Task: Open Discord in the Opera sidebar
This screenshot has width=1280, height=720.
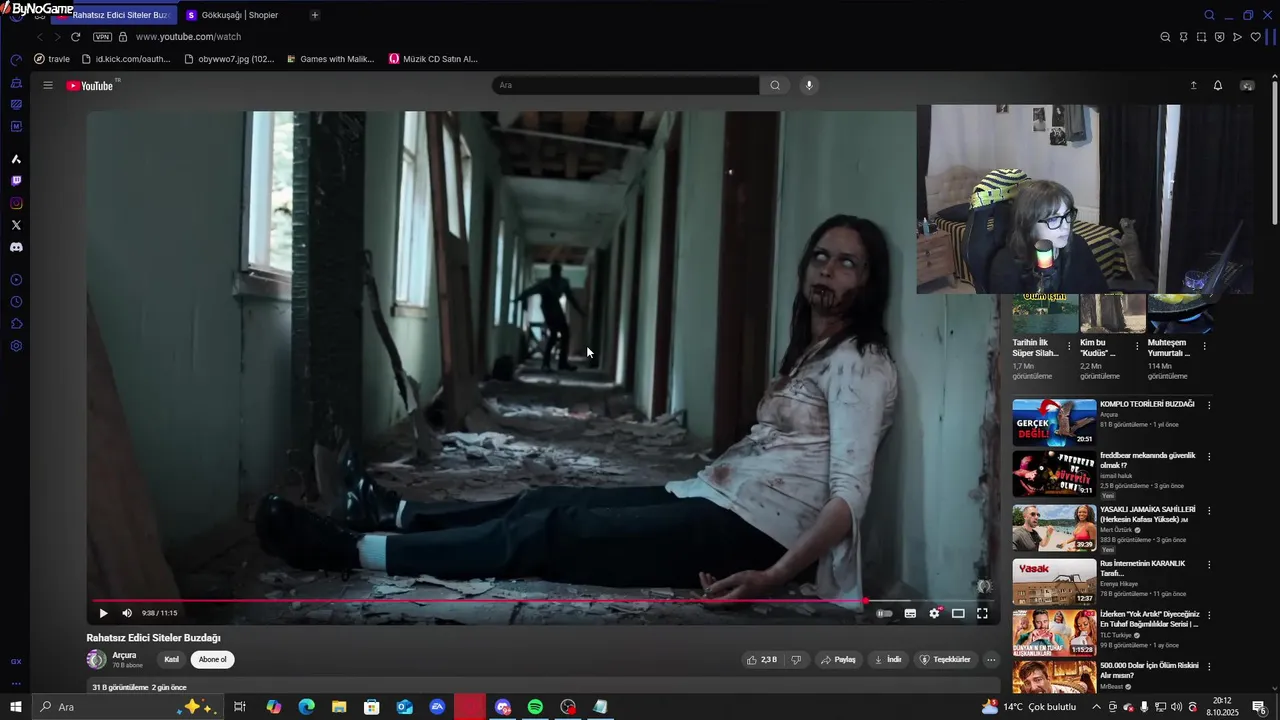Action: coord(16,247)
